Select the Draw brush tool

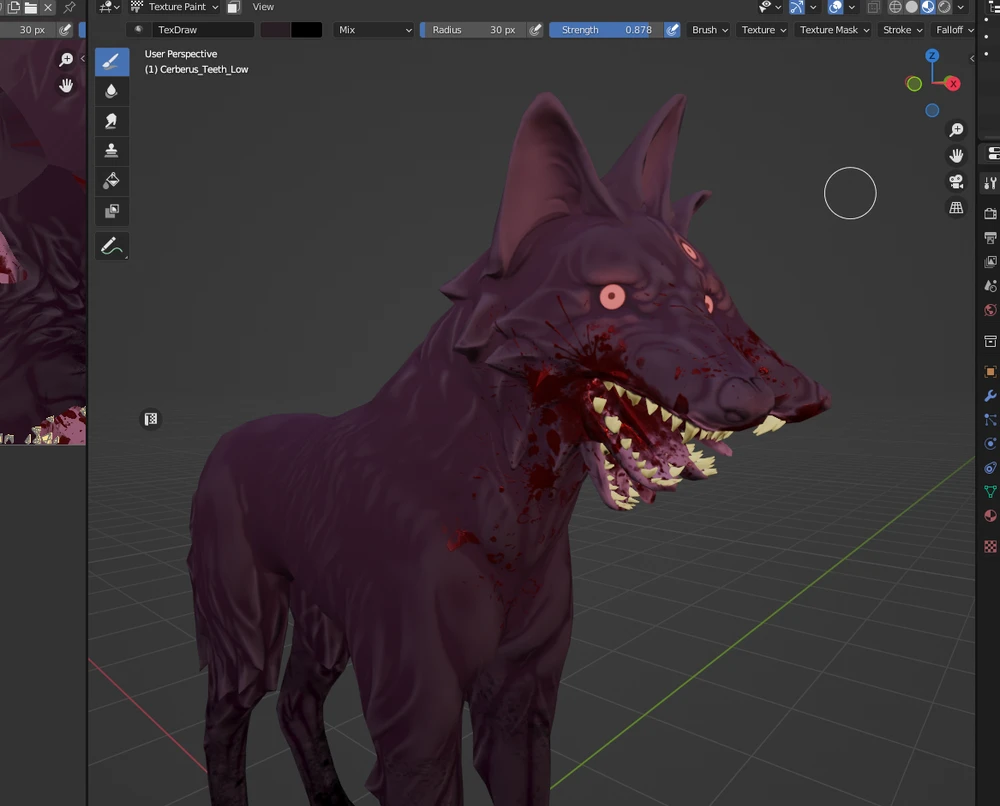pyautogui.click(x=112, y=61)
